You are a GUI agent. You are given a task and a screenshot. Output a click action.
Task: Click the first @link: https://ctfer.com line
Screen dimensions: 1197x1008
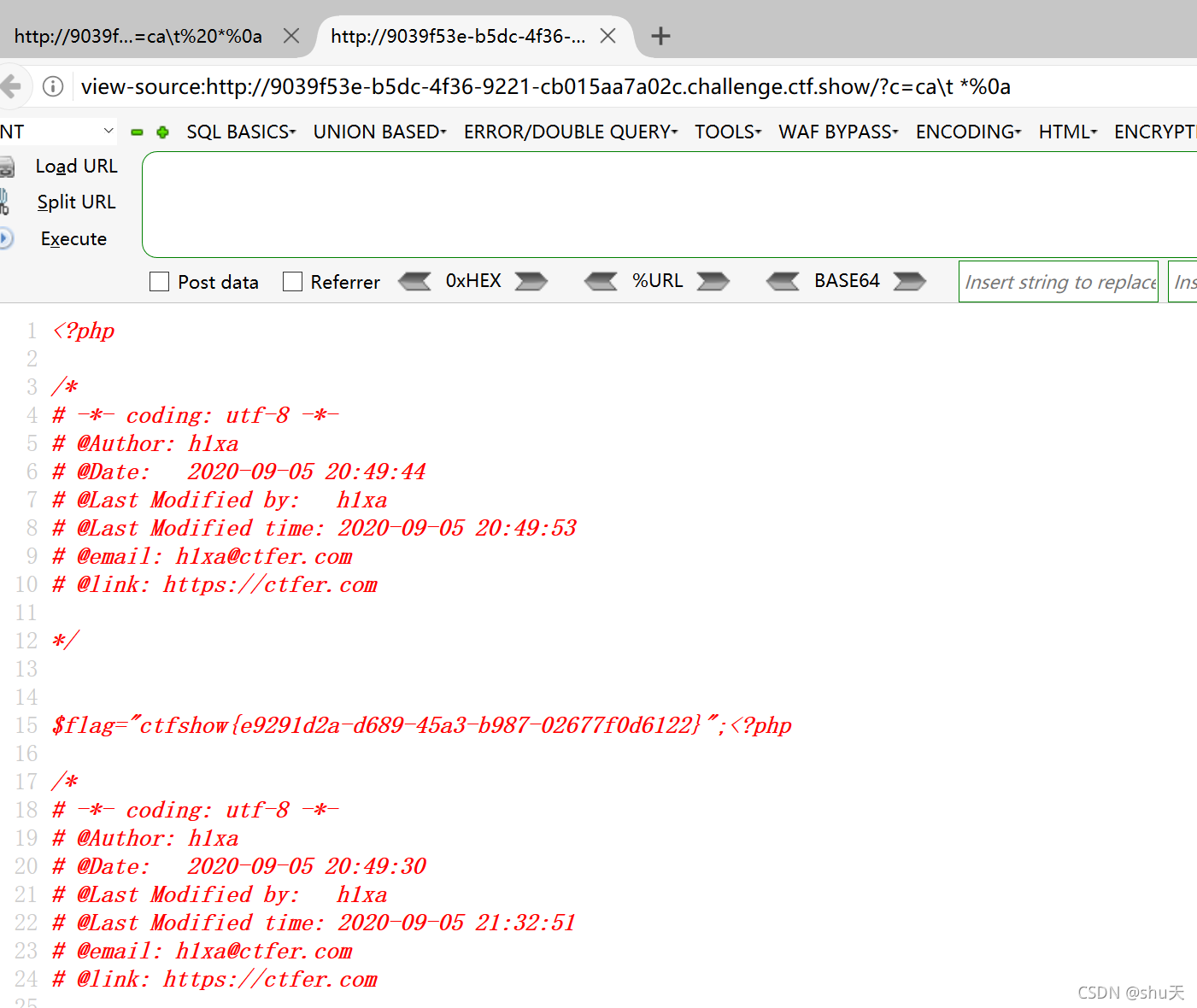(214, 584)
